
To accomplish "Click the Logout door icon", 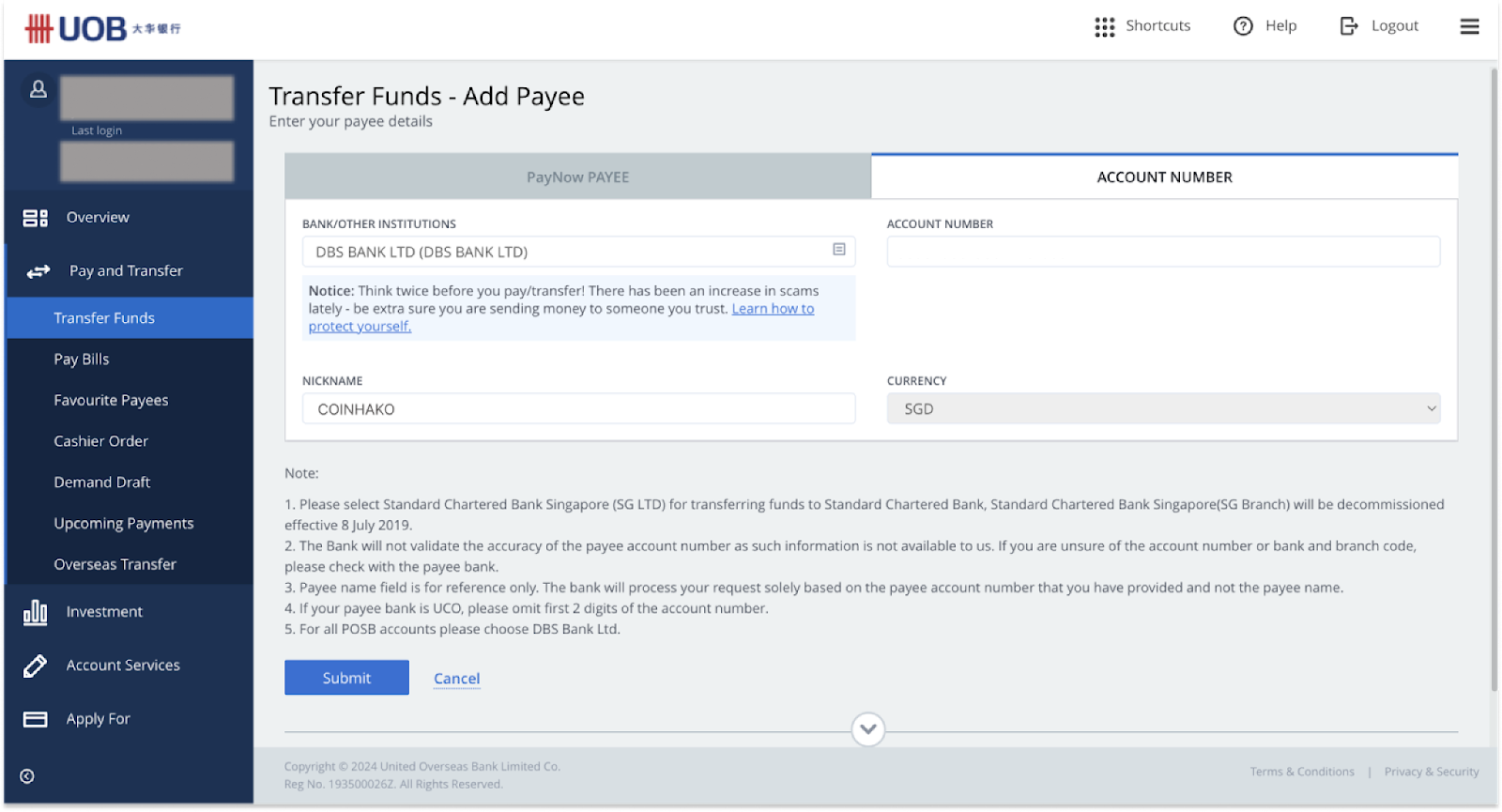I will (x=1349, y=26).
